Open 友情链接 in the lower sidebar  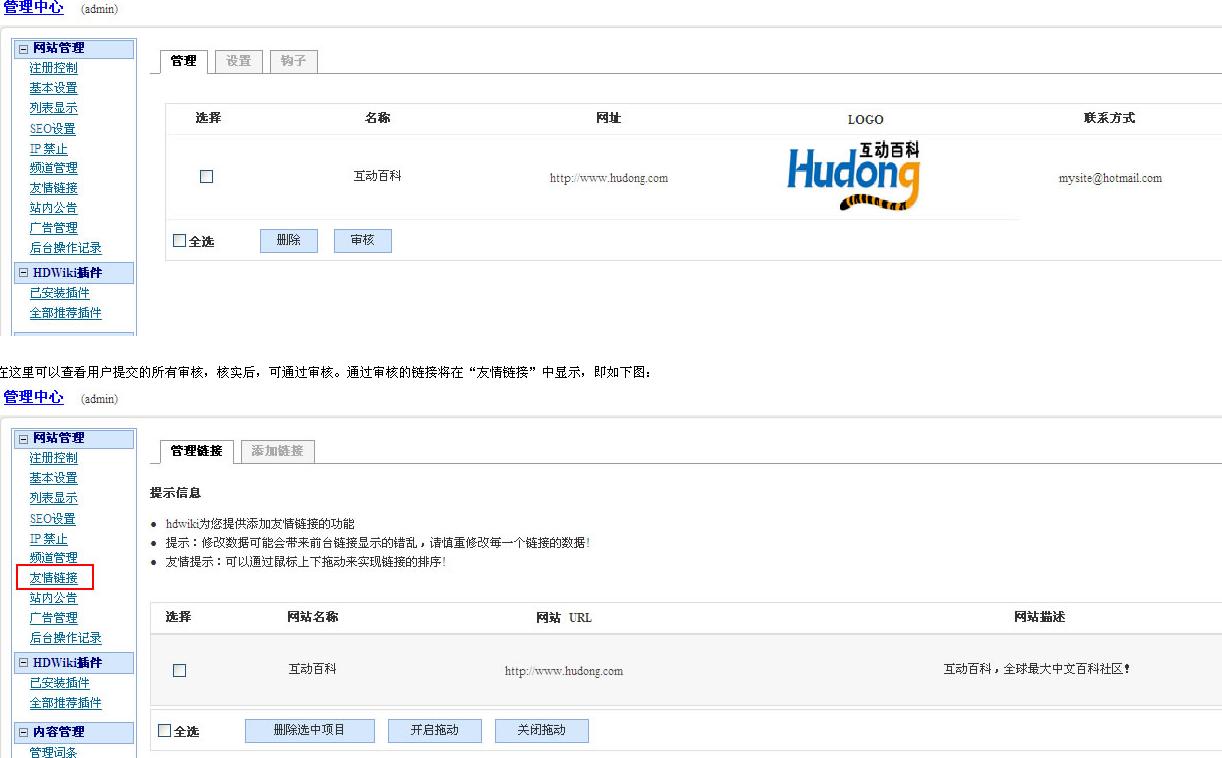(53, 578)
